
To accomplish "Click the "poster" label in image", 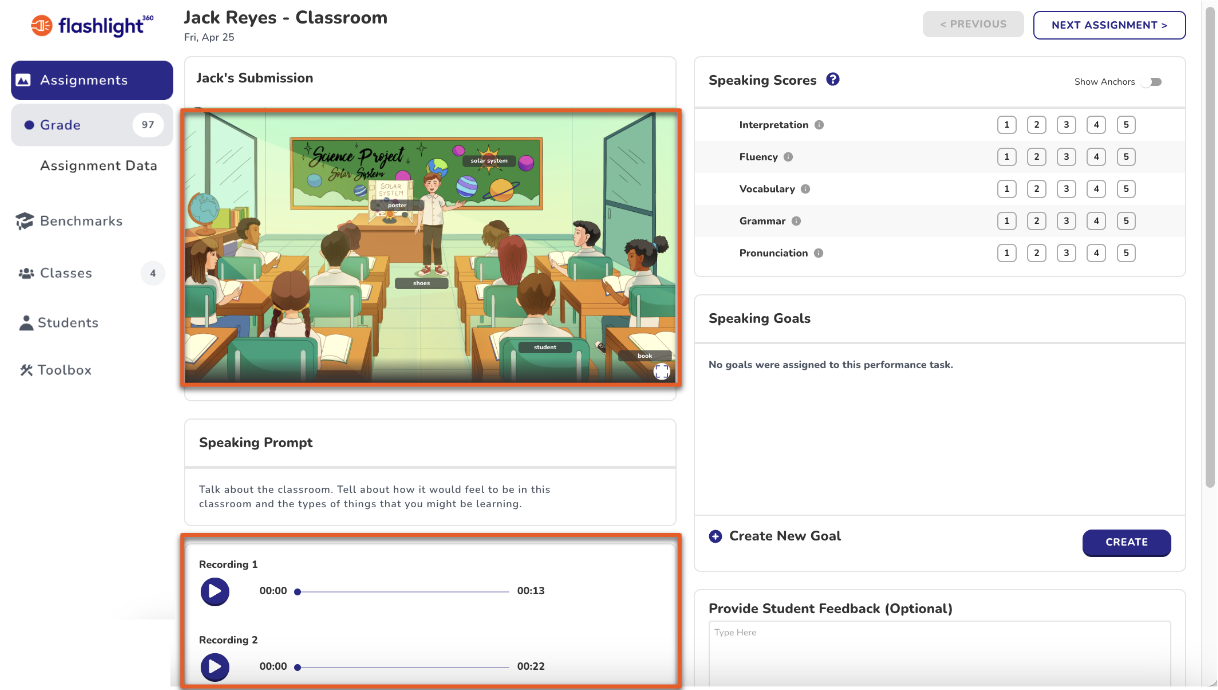I will coord(397,205).
